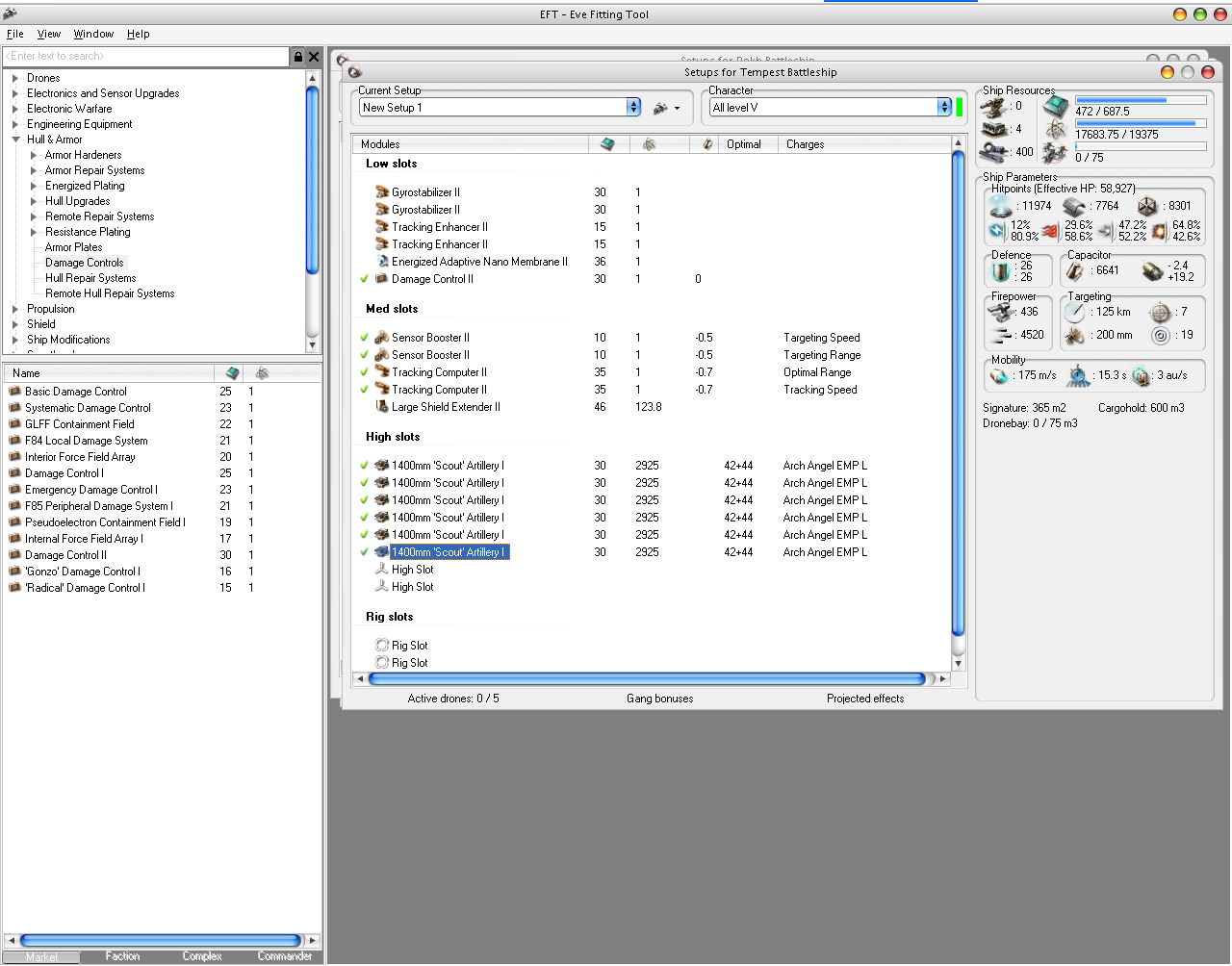Click in the module search text field
Viewport: 1232px width, 966px height.
coord(144,57)
